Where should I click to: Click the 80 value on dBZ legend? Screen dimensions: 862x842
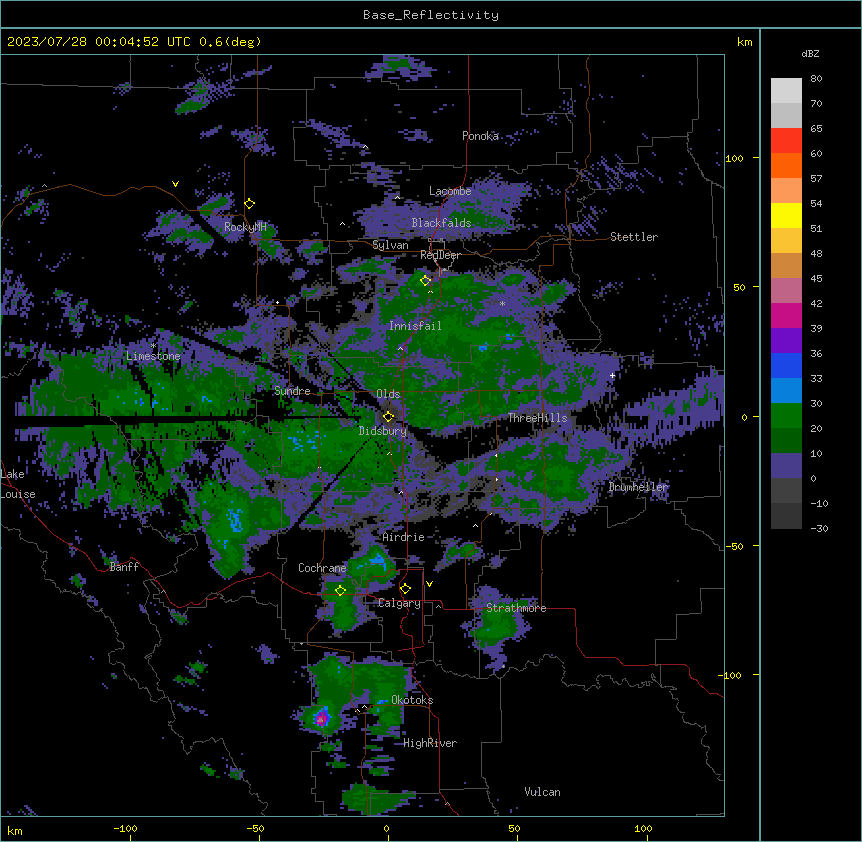816,79
